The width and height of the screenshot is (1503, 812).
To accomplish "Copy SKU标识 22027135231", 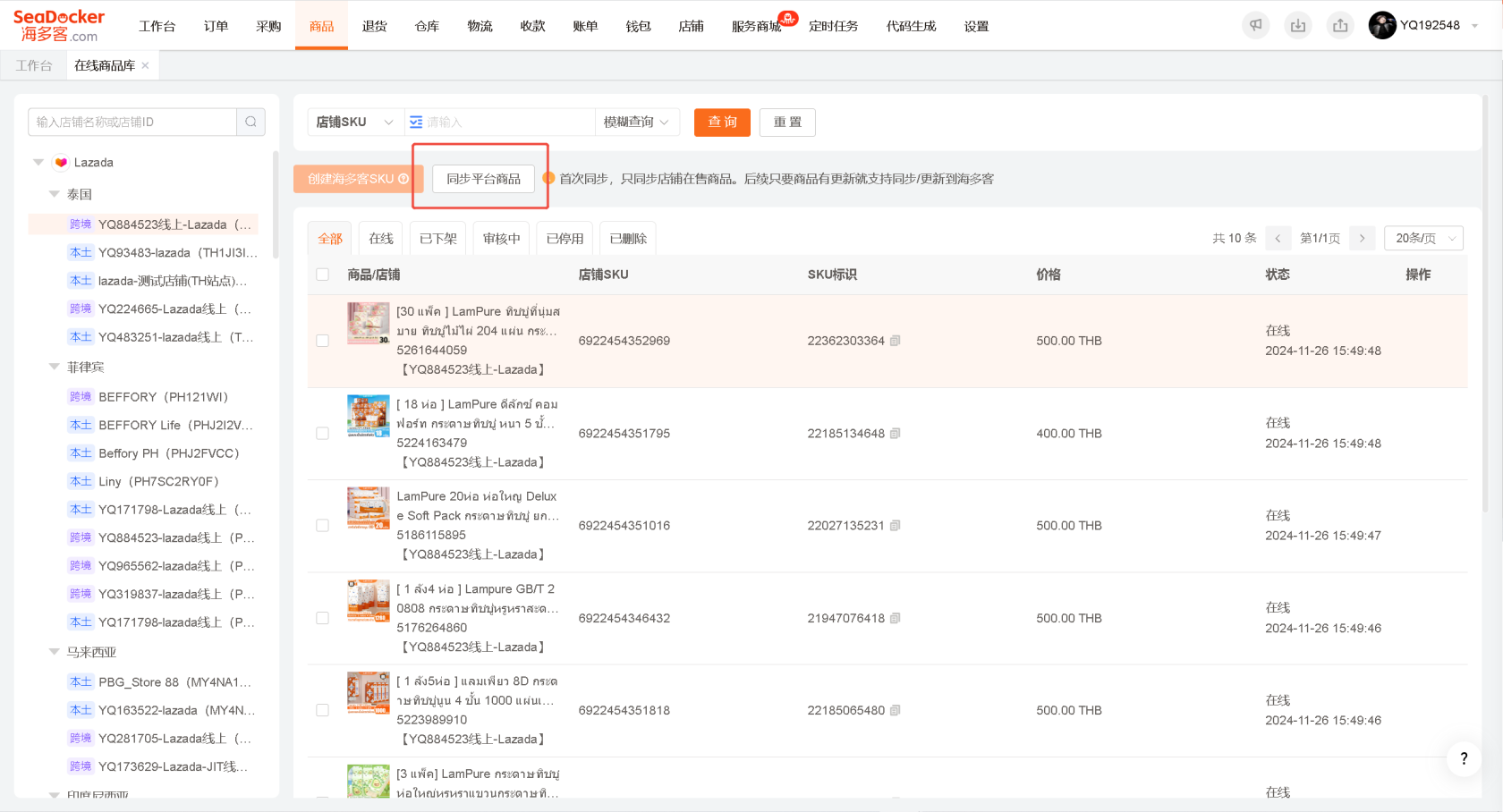I will tap(896, 526).
